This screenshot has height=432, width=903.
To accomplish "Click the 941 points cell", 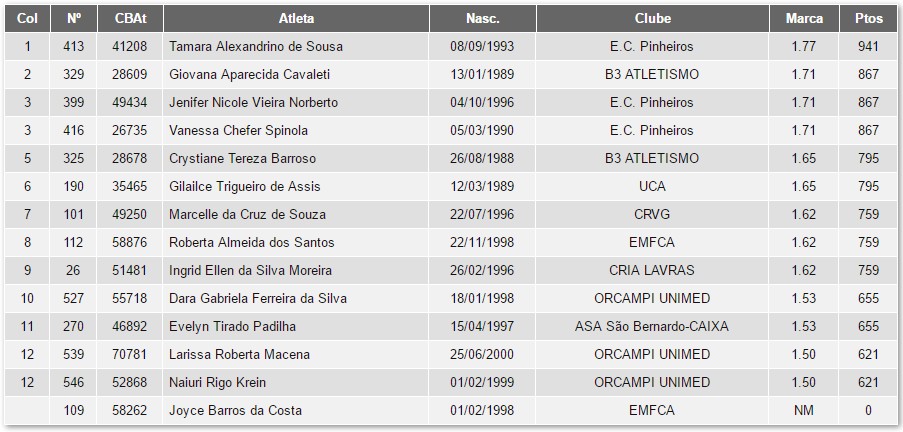I will 868,46.
